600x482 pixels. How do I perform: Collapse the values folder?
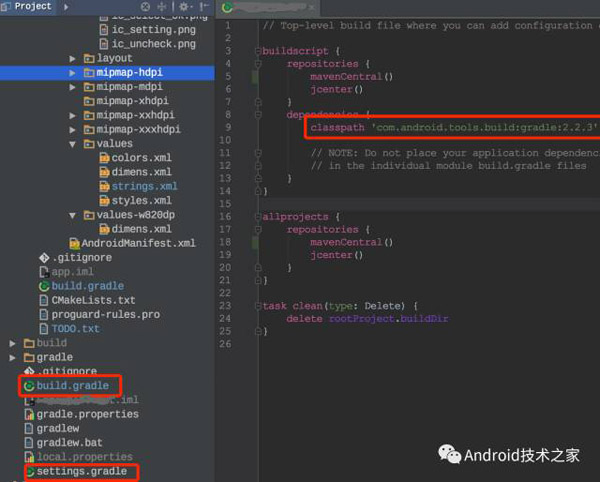pyautogui.click(x=72, y=144)
